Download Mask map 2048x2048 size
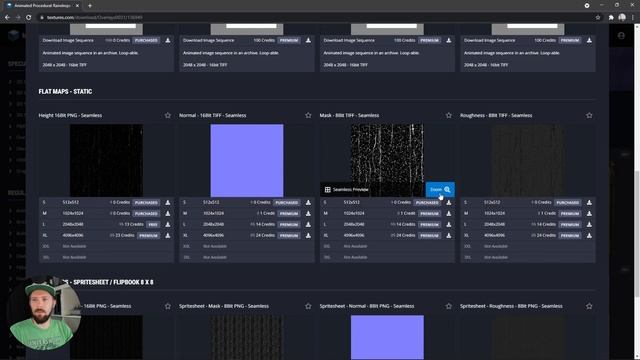This screenshot has width=640, height=360. point(449,224)
